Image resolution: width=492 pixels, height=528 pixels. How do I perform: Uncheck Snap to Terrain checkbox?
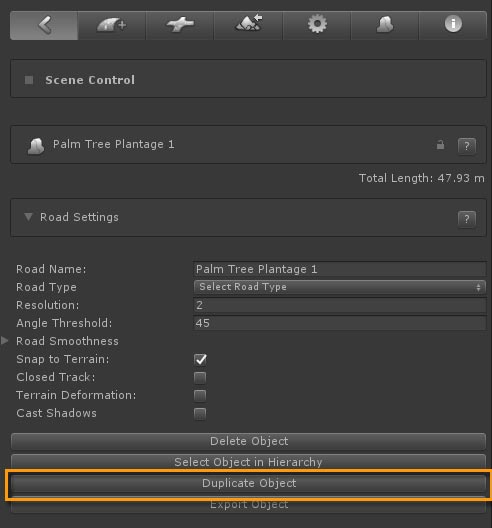click(x=200, y=359)
